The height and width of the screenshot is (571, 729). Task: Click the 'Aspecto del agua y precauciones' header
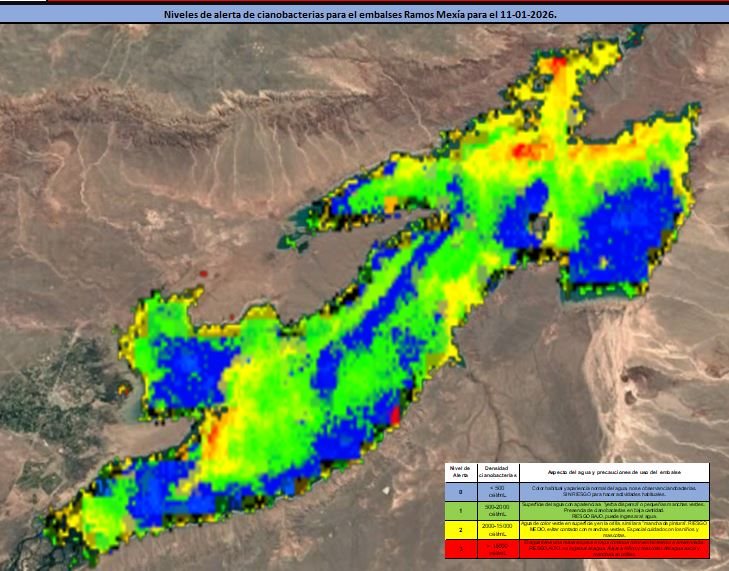coord(613,472)
